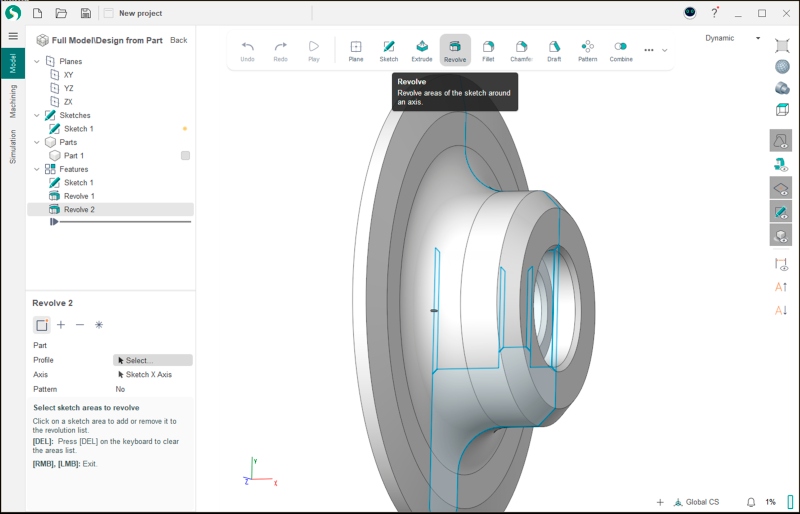Click the feature history rollback marker

(54, 222)
